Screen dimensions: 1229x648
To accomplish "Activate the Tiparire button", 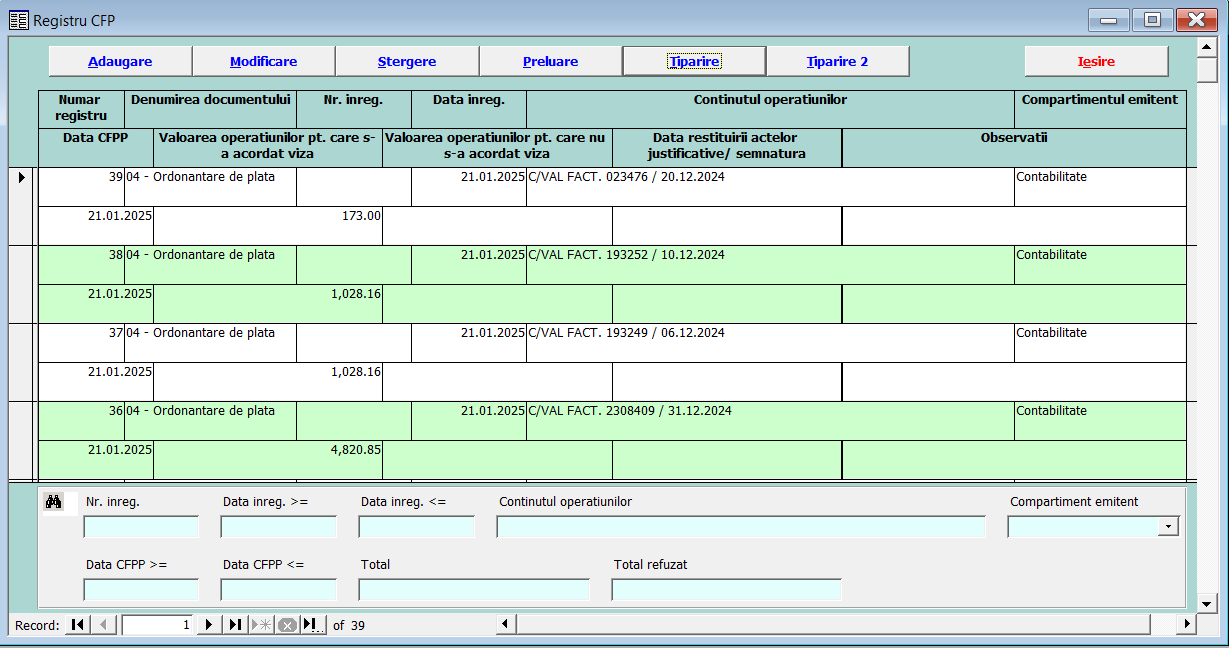I will tap(694, 60).
